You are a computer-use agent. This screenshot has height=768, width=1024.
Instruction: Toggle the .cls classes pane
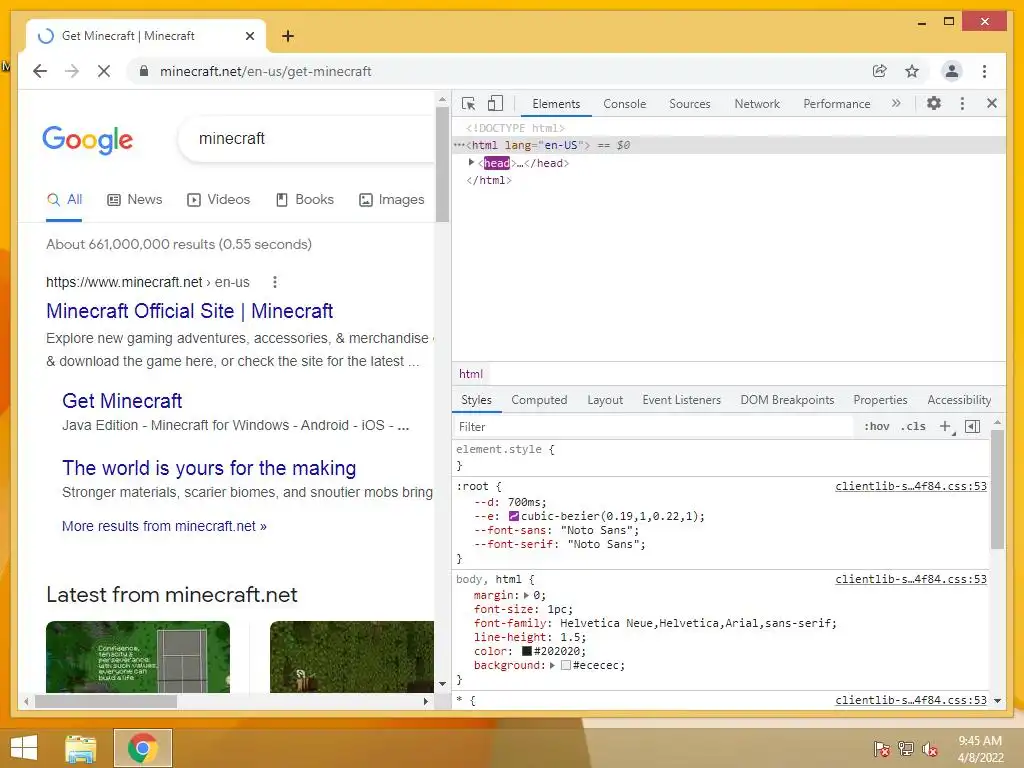(x=913, y=426)
